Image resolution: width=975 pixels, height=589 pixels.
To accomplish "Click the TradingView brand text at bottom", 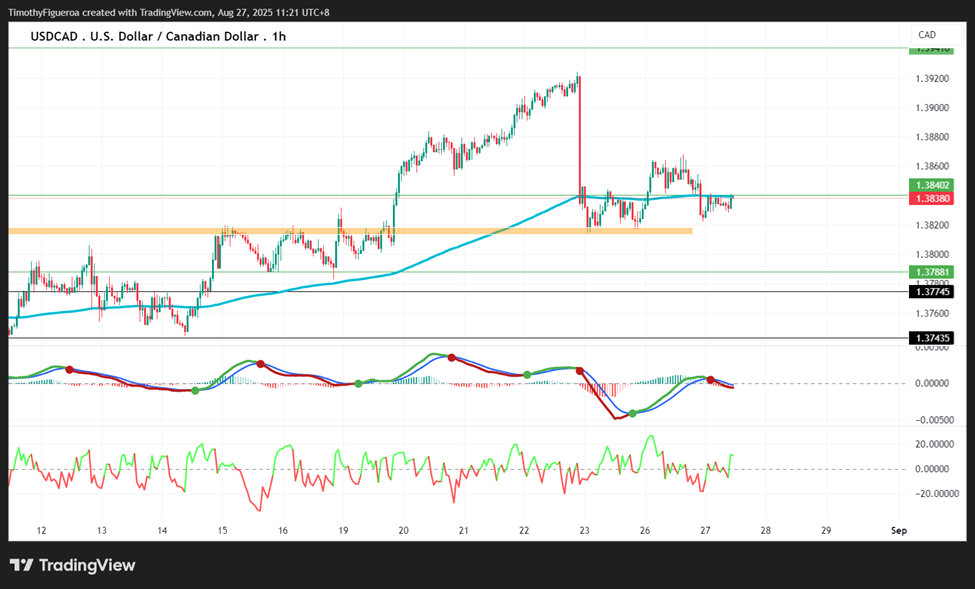I will tap(87, 565).
